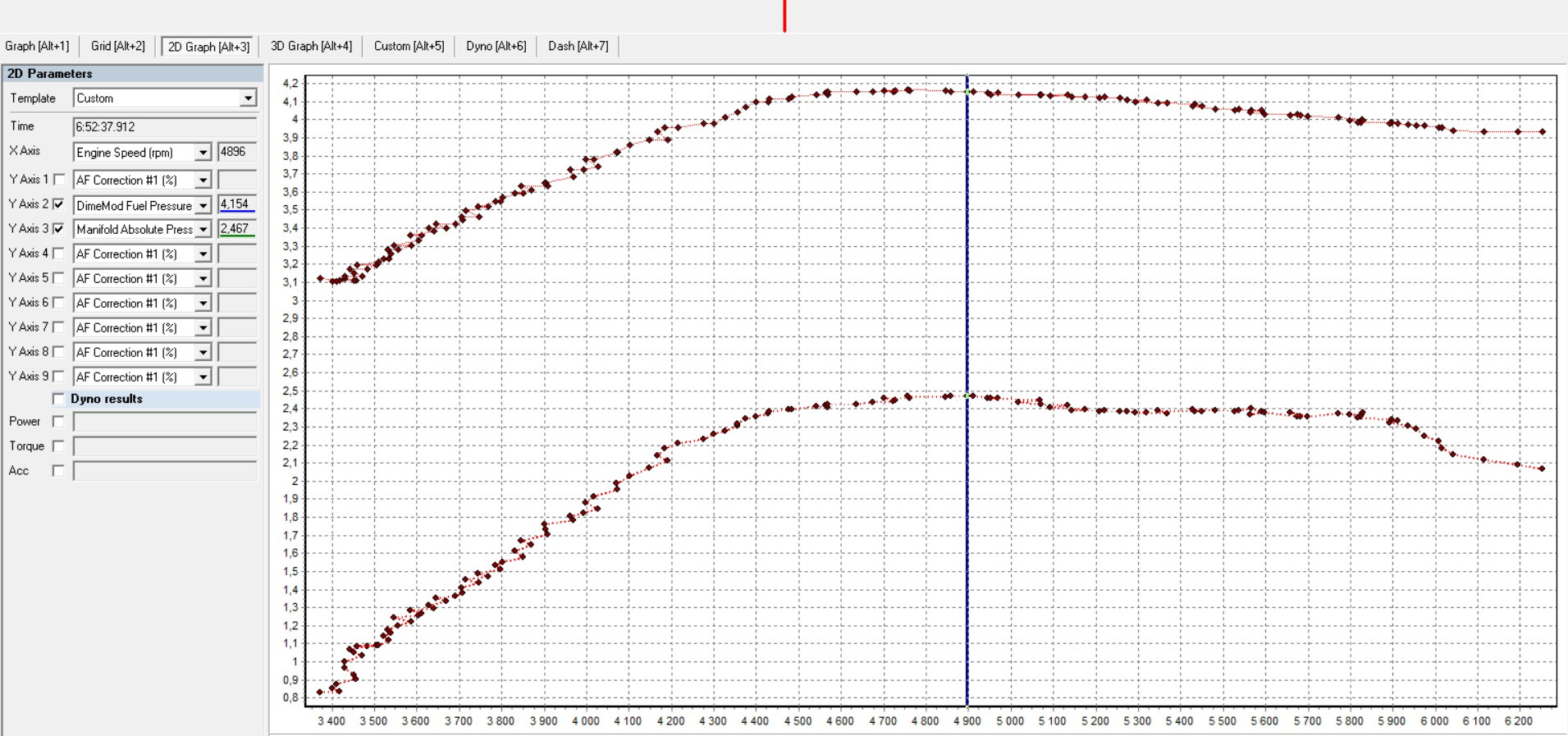This screenshot has height=736, width=1568.
Task: Tick the Power checkbox
Action: 58,422
